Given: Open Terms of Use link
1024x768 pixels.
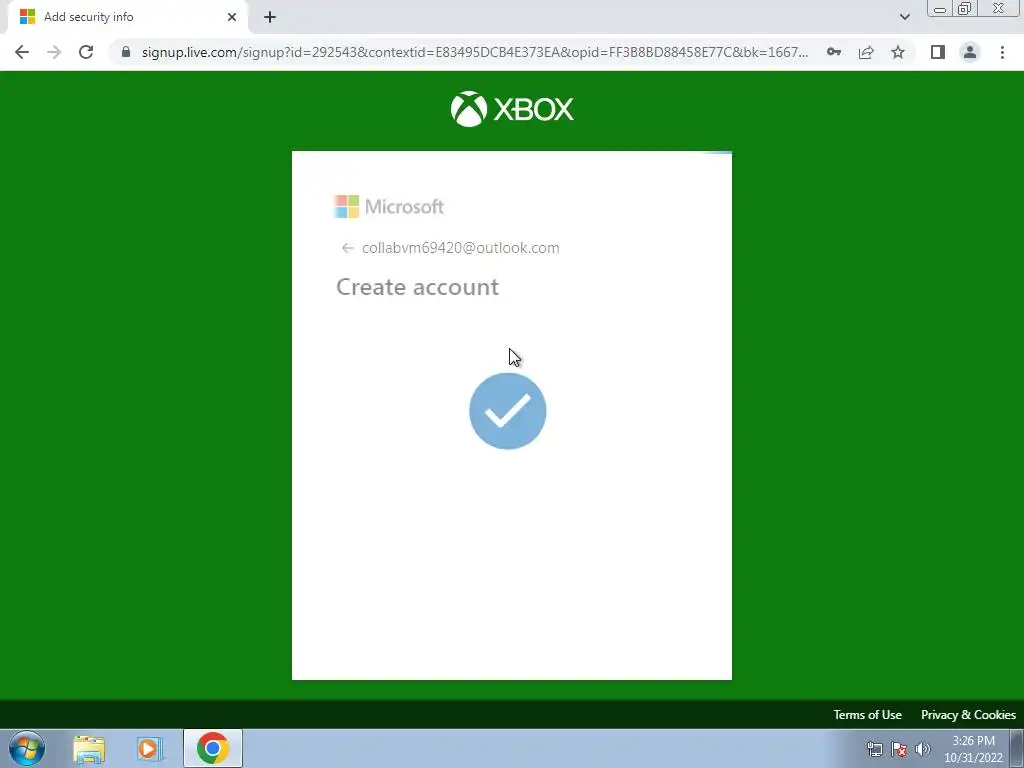Looking at the screenshot, I should 867,714.
